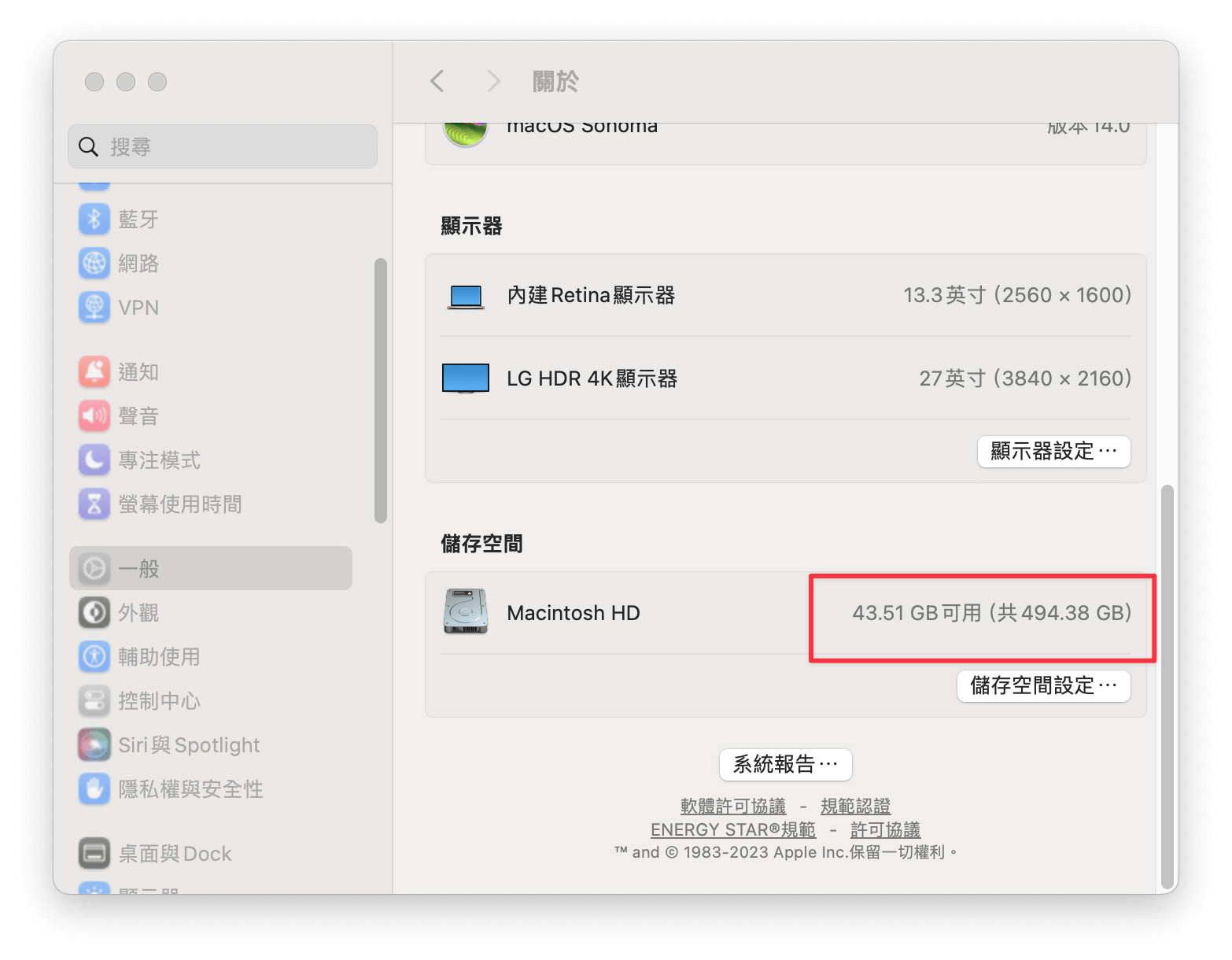Click Macintosh HD label
This screenshot has height=960, width=1232.
tap(574, 613)
